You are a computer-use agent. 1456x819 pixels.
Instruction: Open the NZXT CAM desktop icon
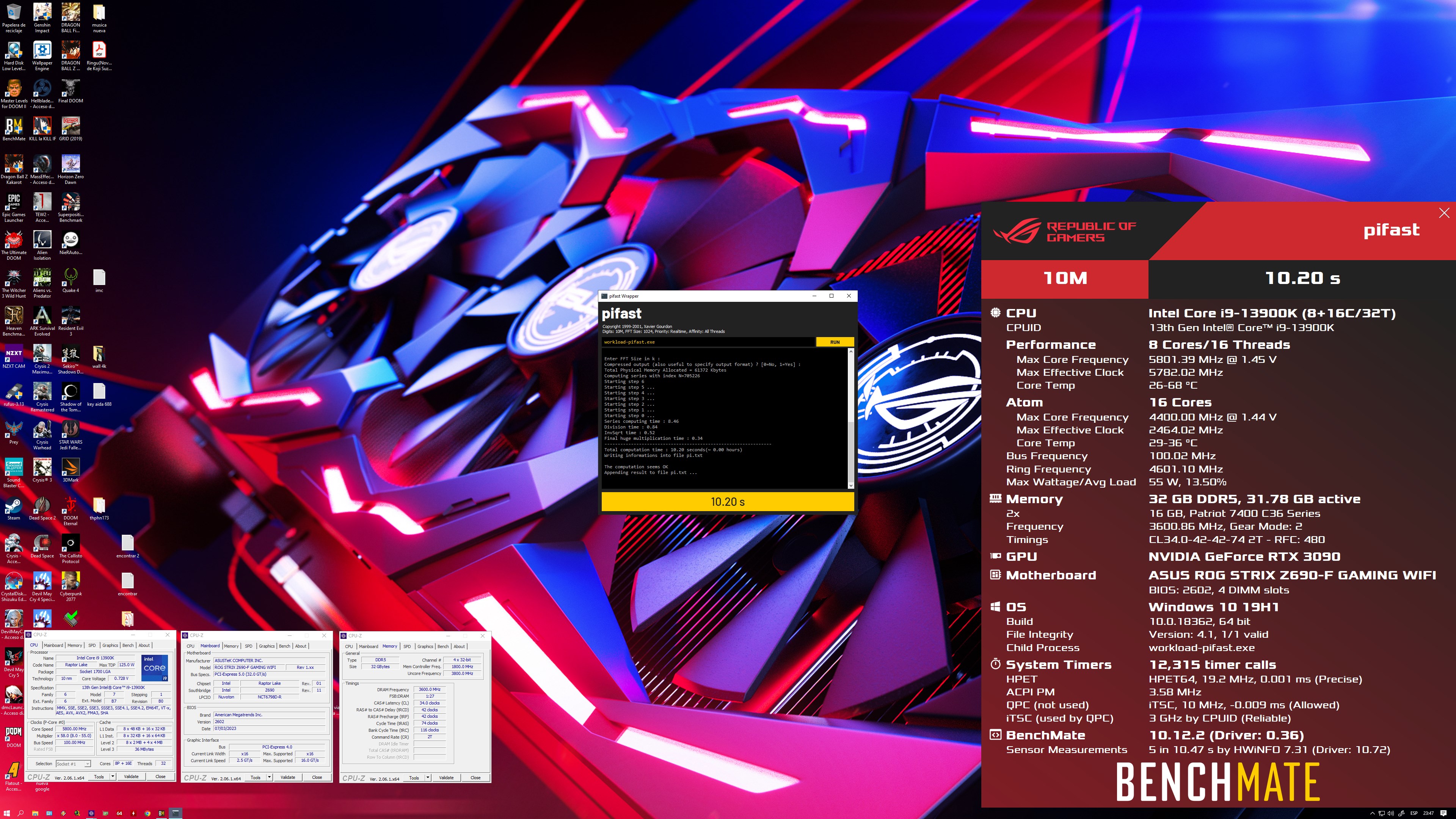coord(14,357)
